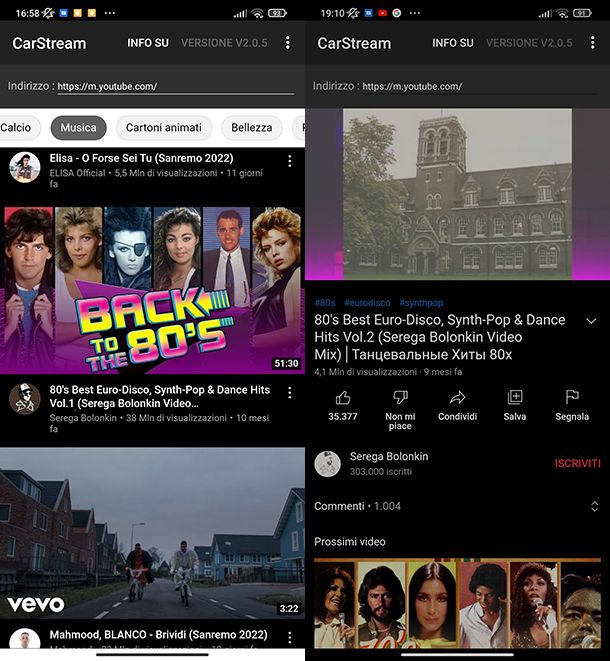Tap left screen Wi-Fi status icon
The height and width of the screenshot is (661, 610).
pos(257,13)
